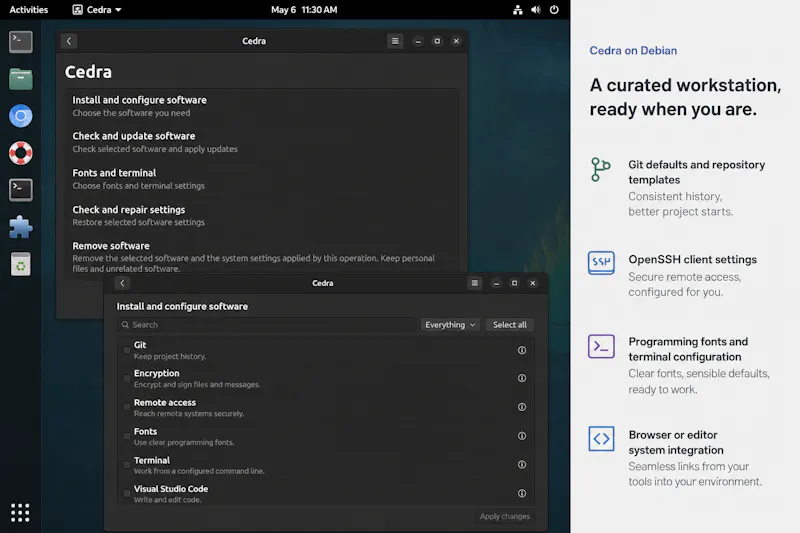
Task: Expand the Everything filter dropdown
Action: pos(450,325)
